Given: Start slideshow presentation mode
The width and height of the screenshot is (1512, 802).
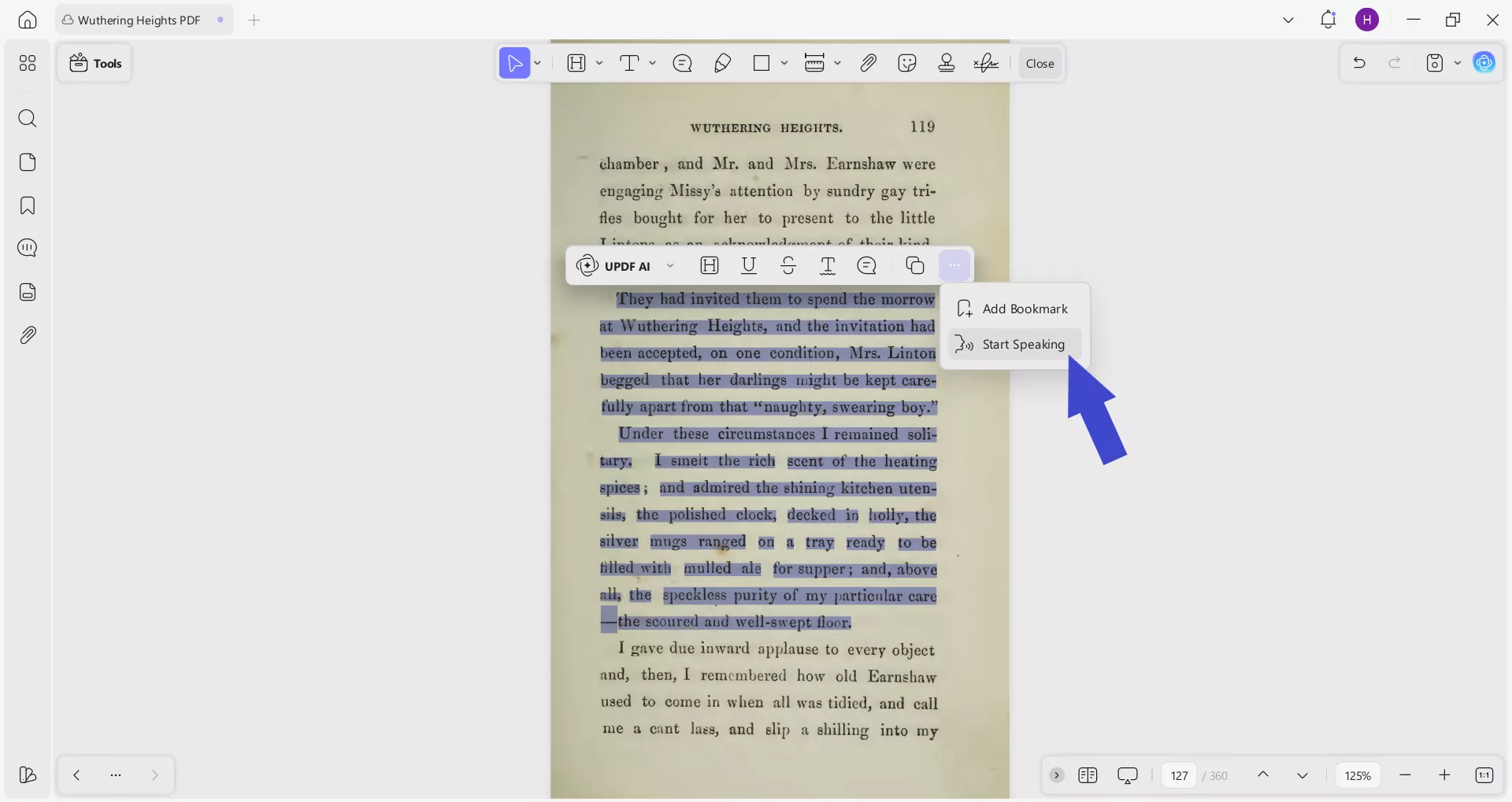Looking at the screenshot, I should (1128, 775).
